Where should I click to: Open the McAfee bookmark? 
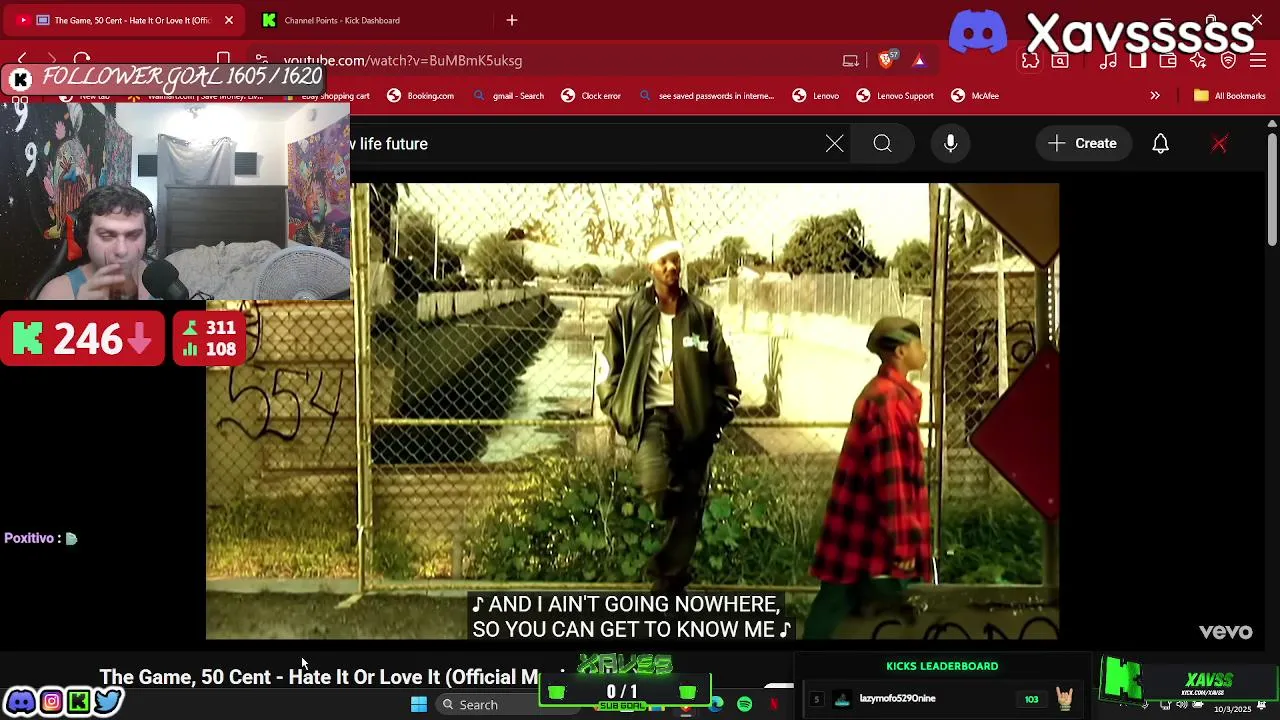click(975, 96)
